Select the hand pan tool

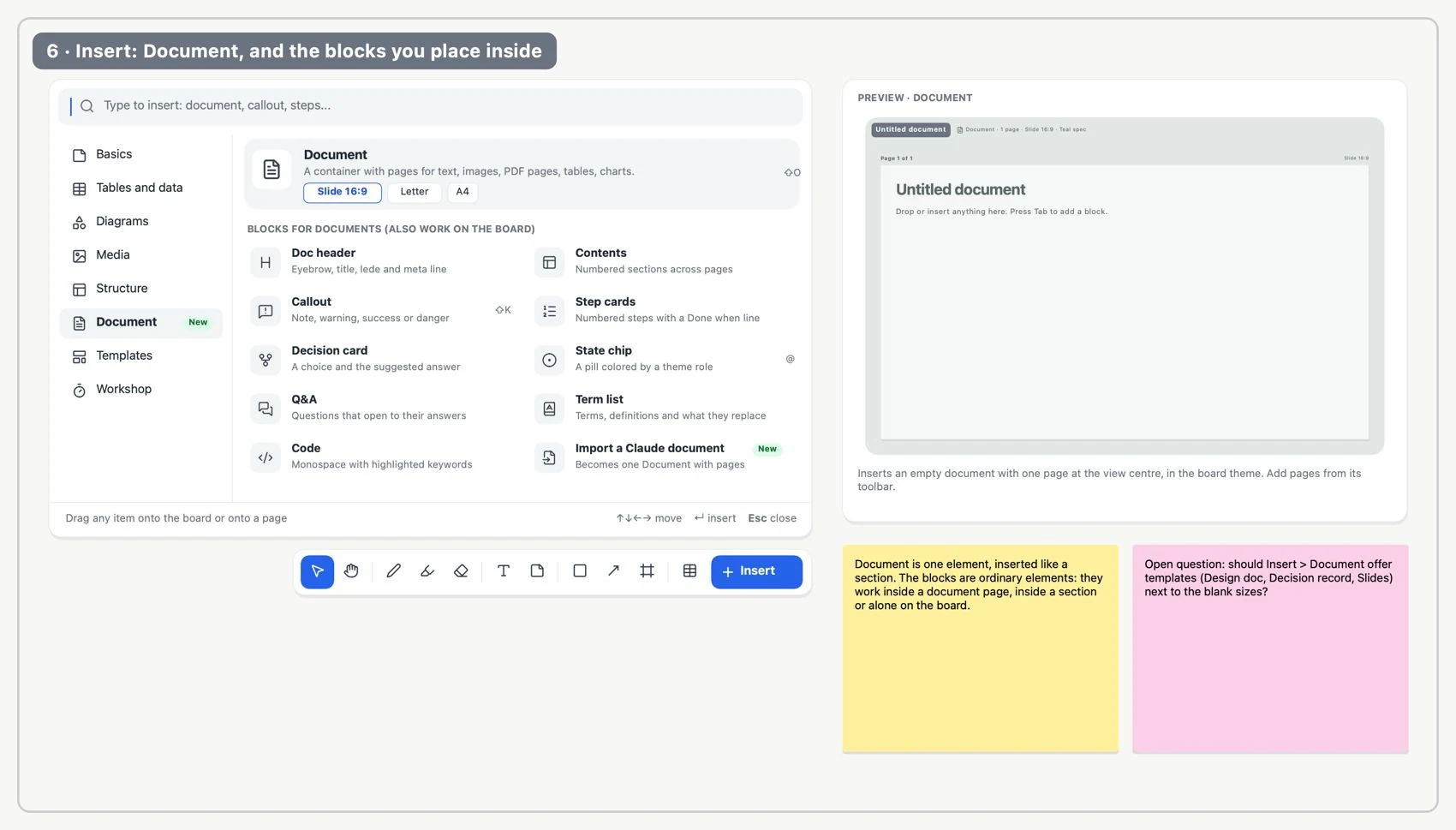pyautogui.click(x=351, y=571)
